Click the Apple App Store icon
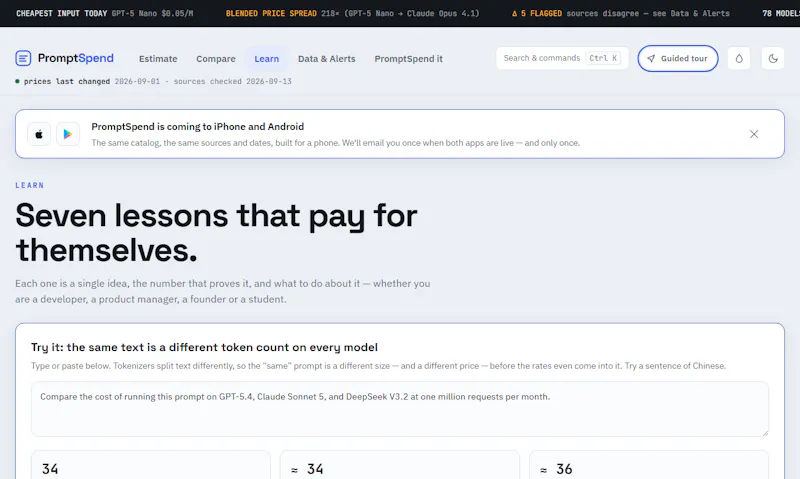 click(39, 134)
